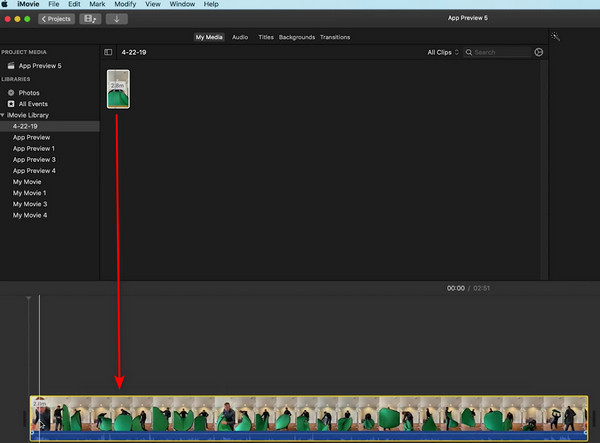Select the 4-22-19 event in sidebar
Image resolution: width=600 pixels, height=443 pixels.
coord(50,126)
